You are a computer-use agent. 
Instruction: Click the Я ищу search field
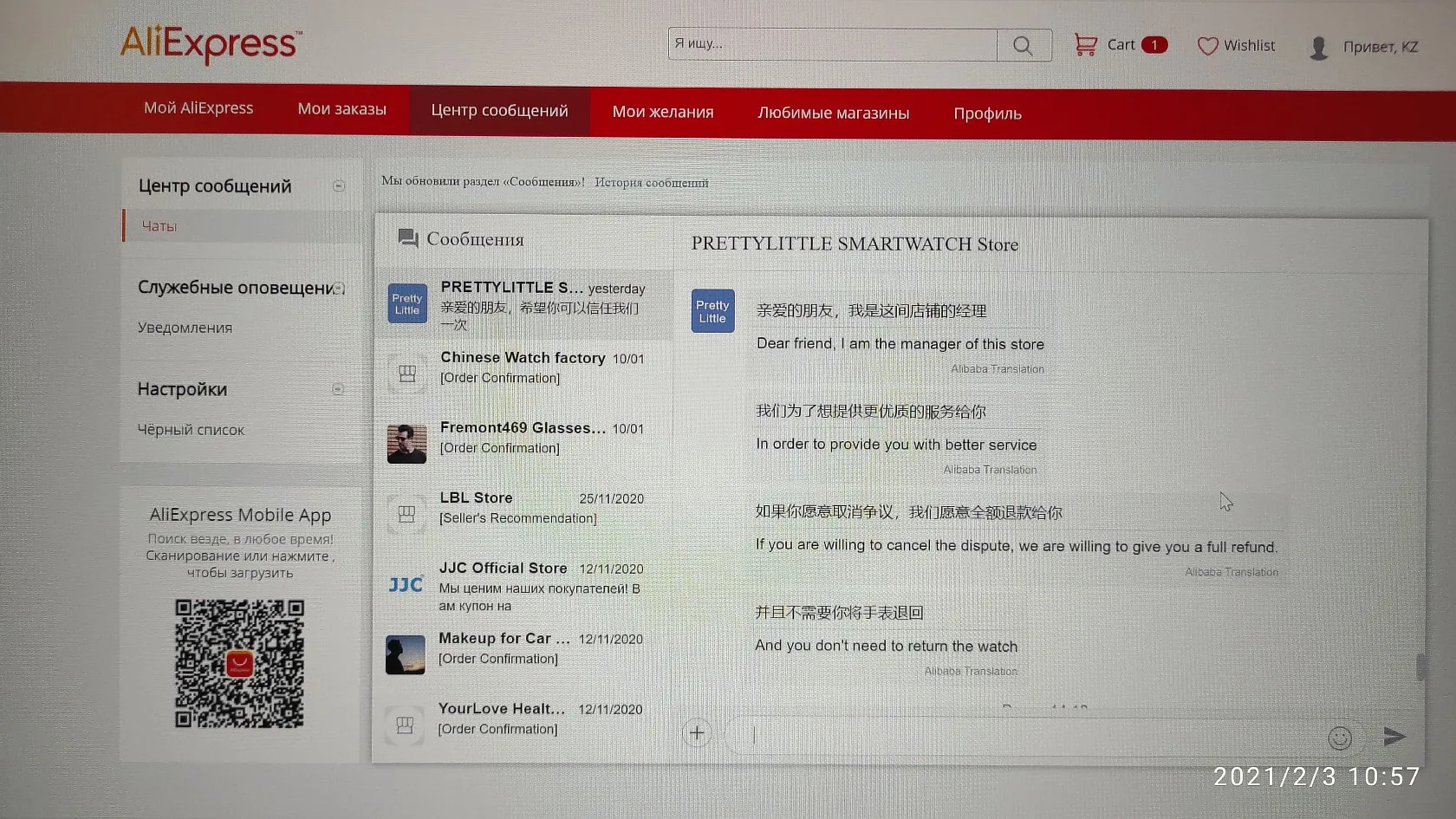tap(833, 44)
